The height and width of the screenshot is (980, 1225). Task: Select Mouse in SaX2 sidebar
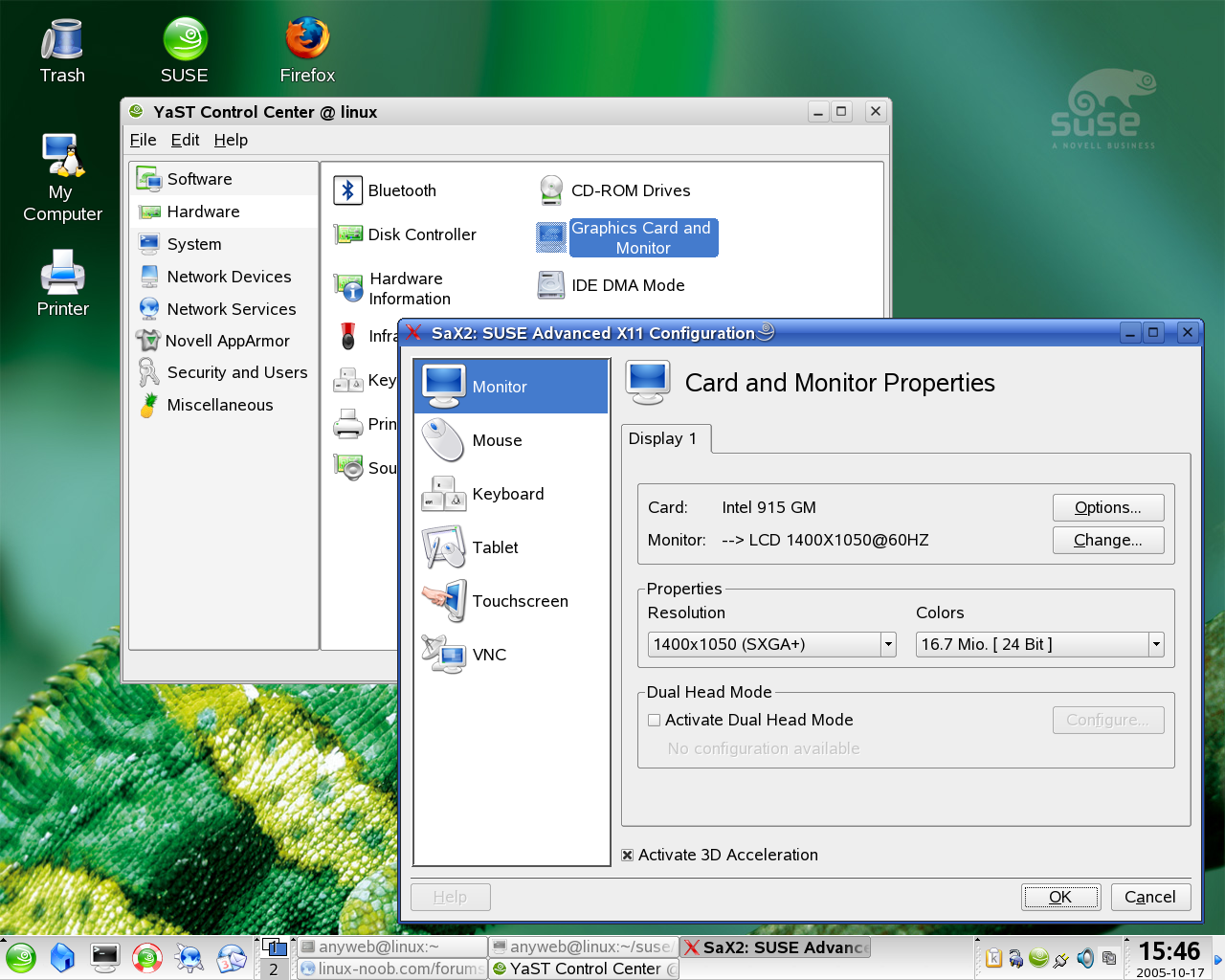pos(511,440)
